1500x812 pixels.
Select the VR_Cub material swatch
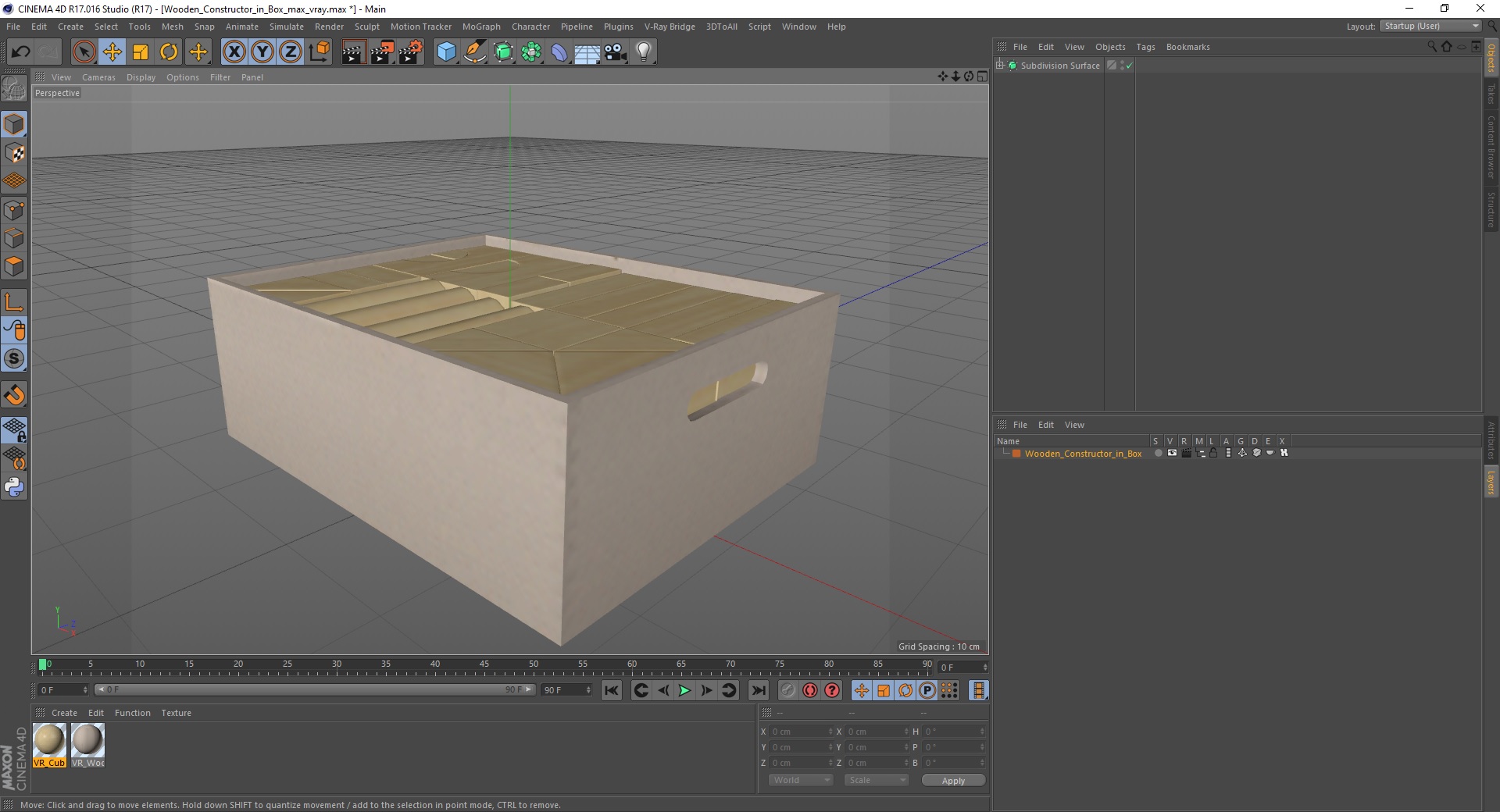coord(49,745)
